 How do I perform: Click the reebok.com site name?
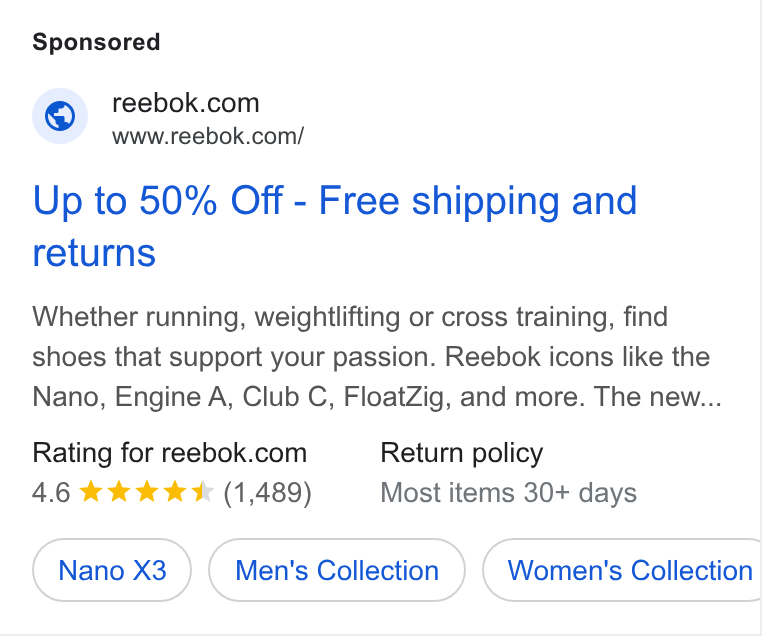point(186,103)
